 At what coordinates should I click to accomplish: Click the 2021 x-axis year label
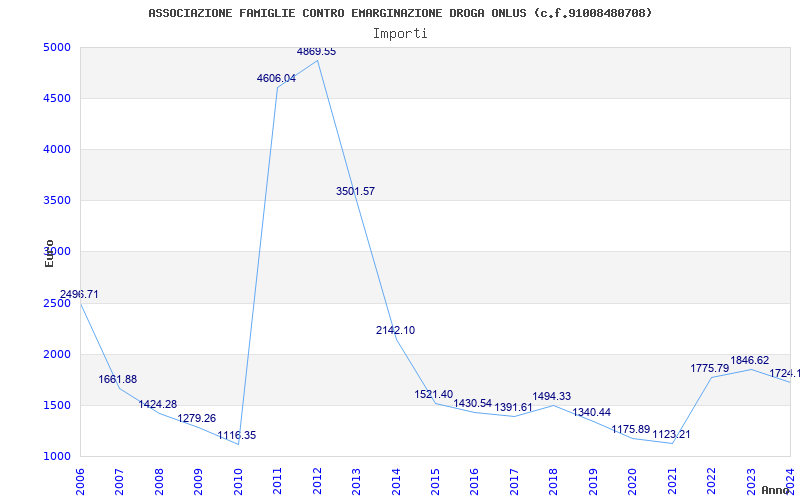click(x=671, y=482)
